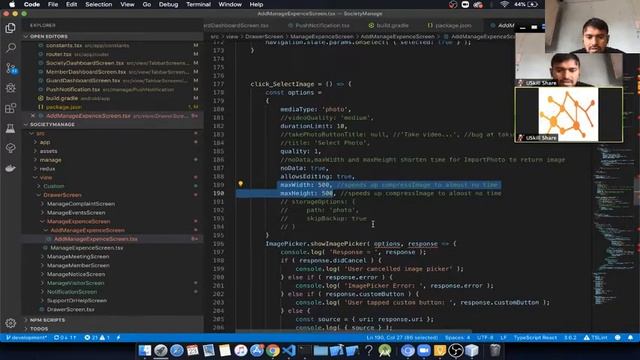Click the LF end-of-line status item
This screenshot has height=360, width=640.
coord(503,338)
